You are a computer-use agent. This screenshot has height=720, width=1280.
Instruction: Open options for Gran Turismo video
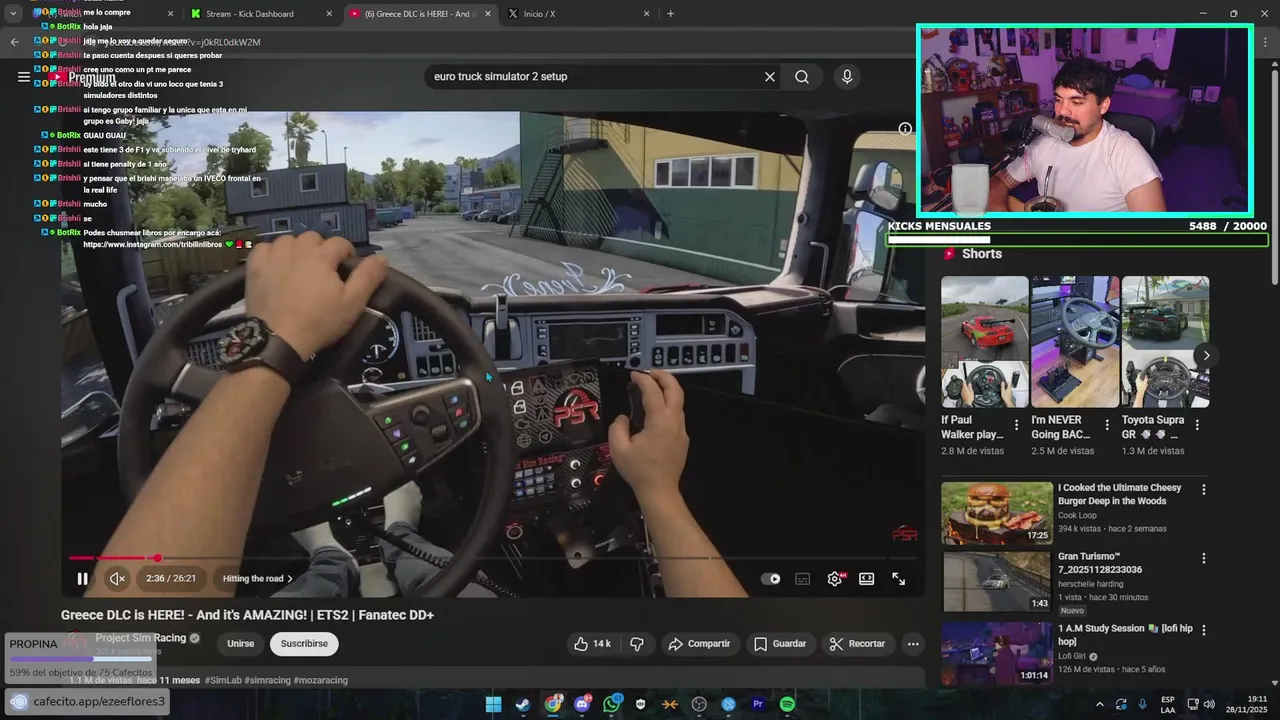(x=1204, y=558)
